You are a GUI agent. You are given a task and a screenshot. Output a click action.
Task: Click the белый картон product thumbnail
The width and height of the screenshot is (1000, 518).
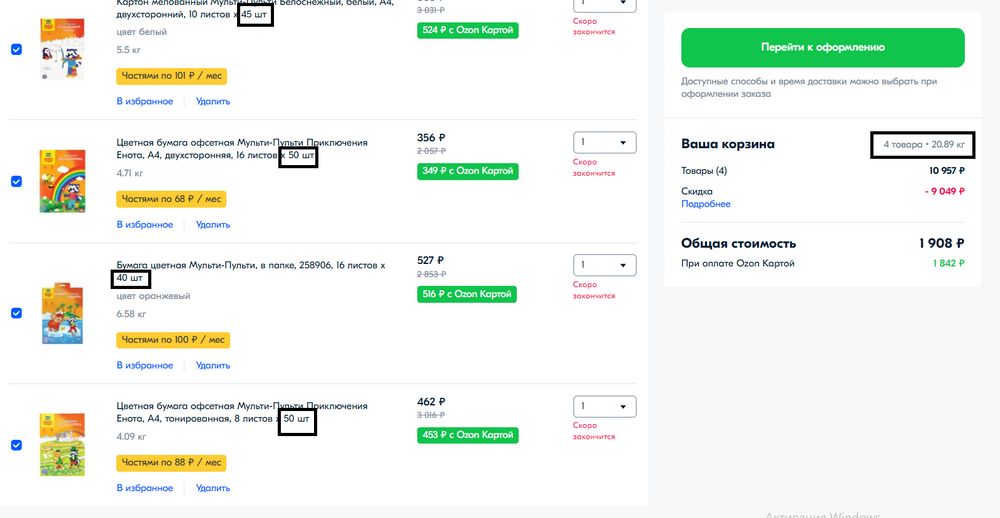[x=61, y=49]
